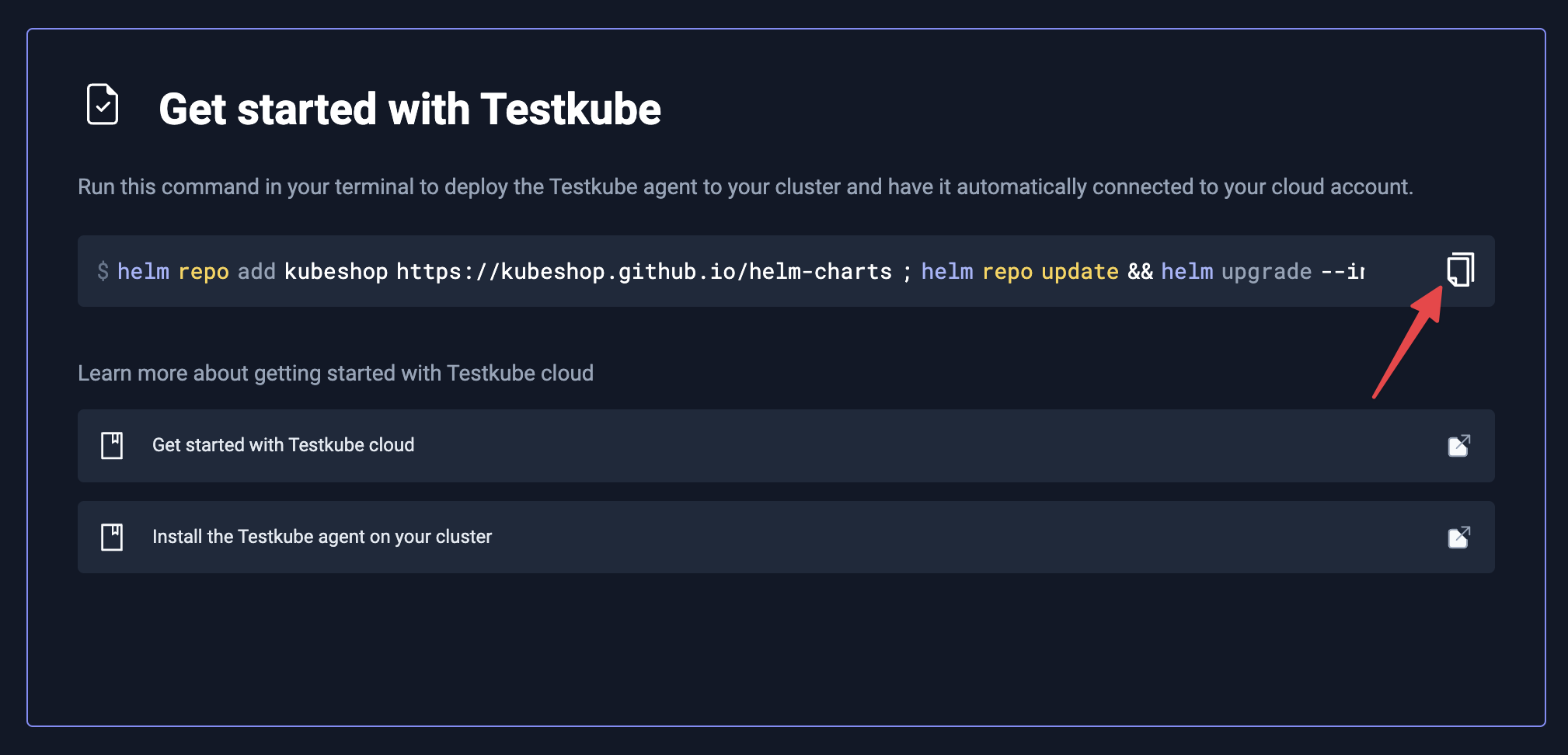Click the 'upgrade' word in the command

(1267, 272)
